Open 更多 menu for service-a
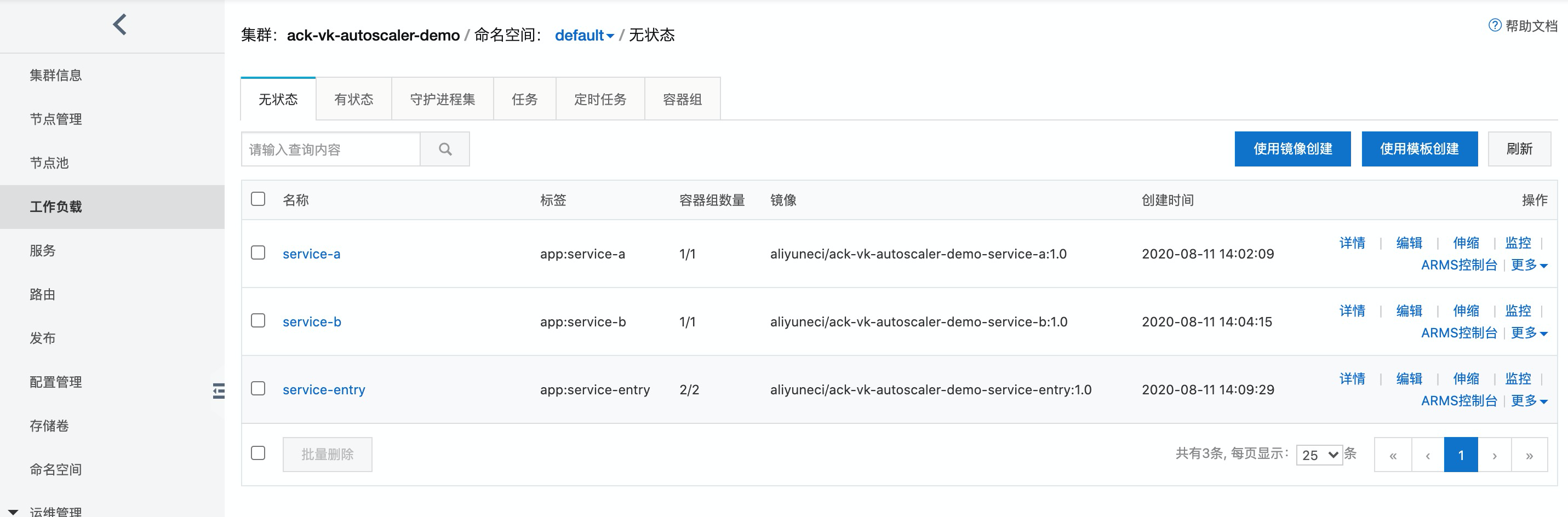This screenshot has width=1568, height=517. 1529,265
